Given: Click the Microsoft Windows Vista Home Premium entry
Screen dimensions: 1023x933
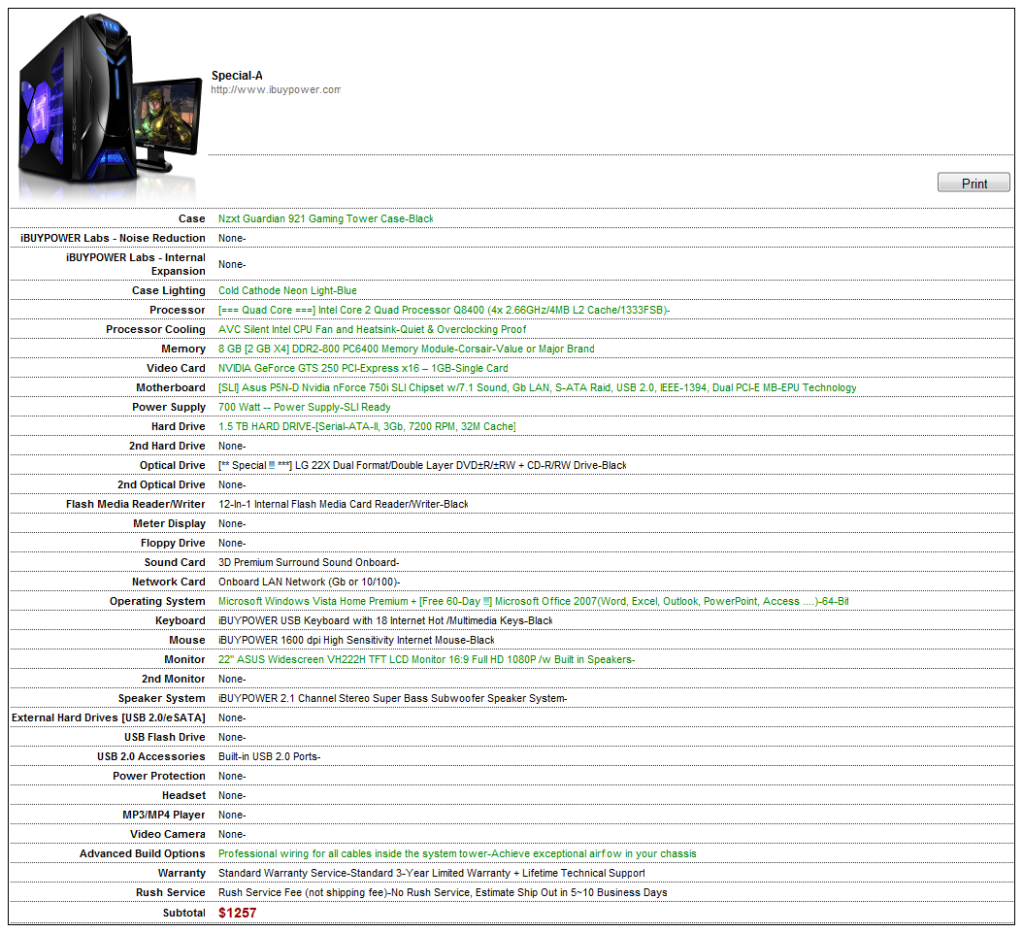Looking at the screenshot, I should [533, 602].
